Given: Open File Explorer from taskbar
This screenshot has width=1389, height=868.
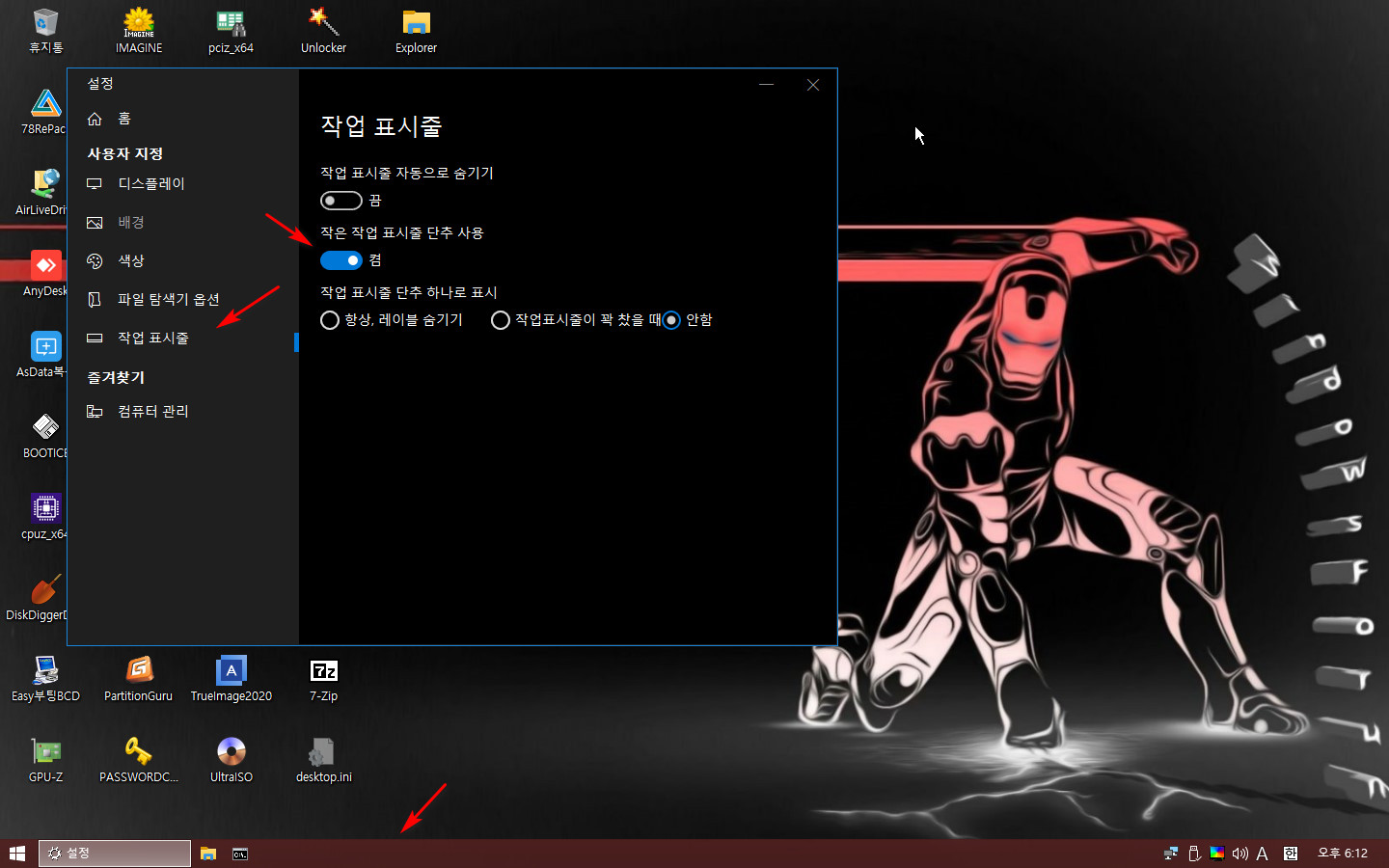Looking at the screenshot, I should [208, 854].
